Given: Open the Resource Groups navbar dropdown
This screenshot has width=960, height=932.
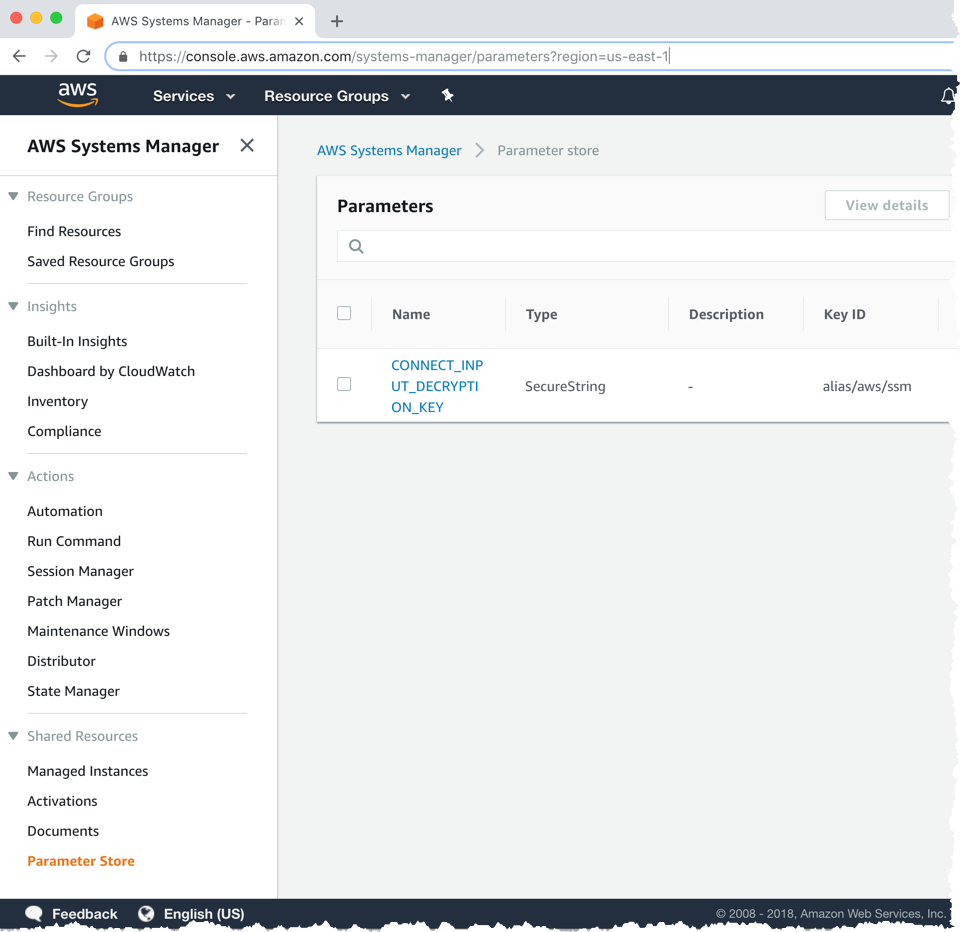Looking at the screenshot, I should [x=337, y=96].
